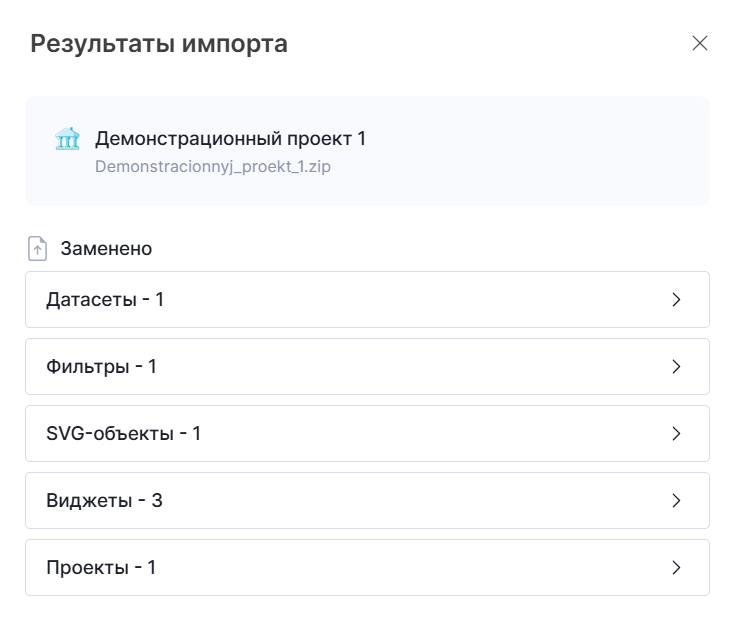This screenshot has width=735, height=642.
Task: Open the Фильтры - 1 section
Action: pos(101,366)
